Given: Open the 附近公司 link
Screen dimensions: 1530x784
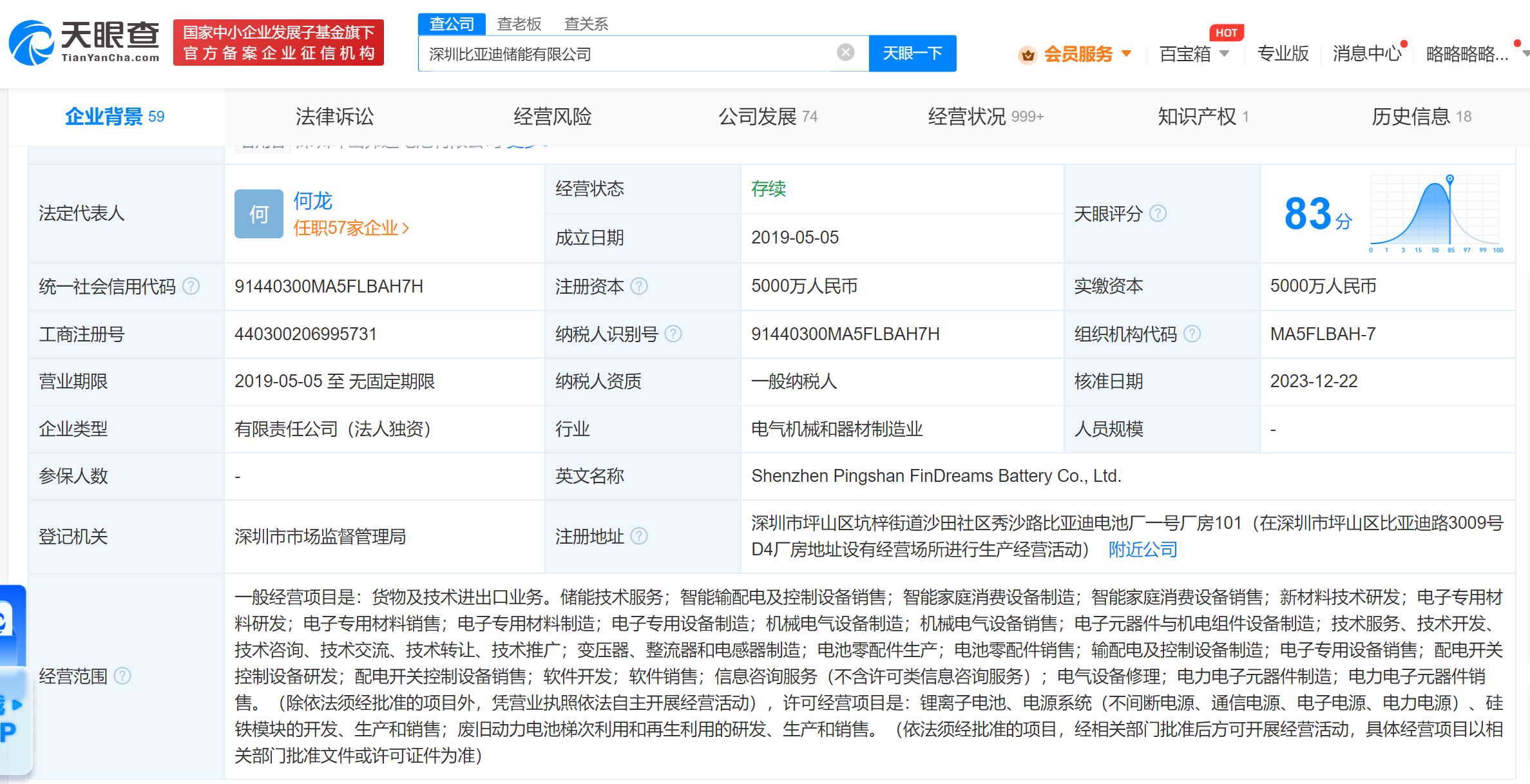Looking at the screenshot, I should pos(1142,550).
